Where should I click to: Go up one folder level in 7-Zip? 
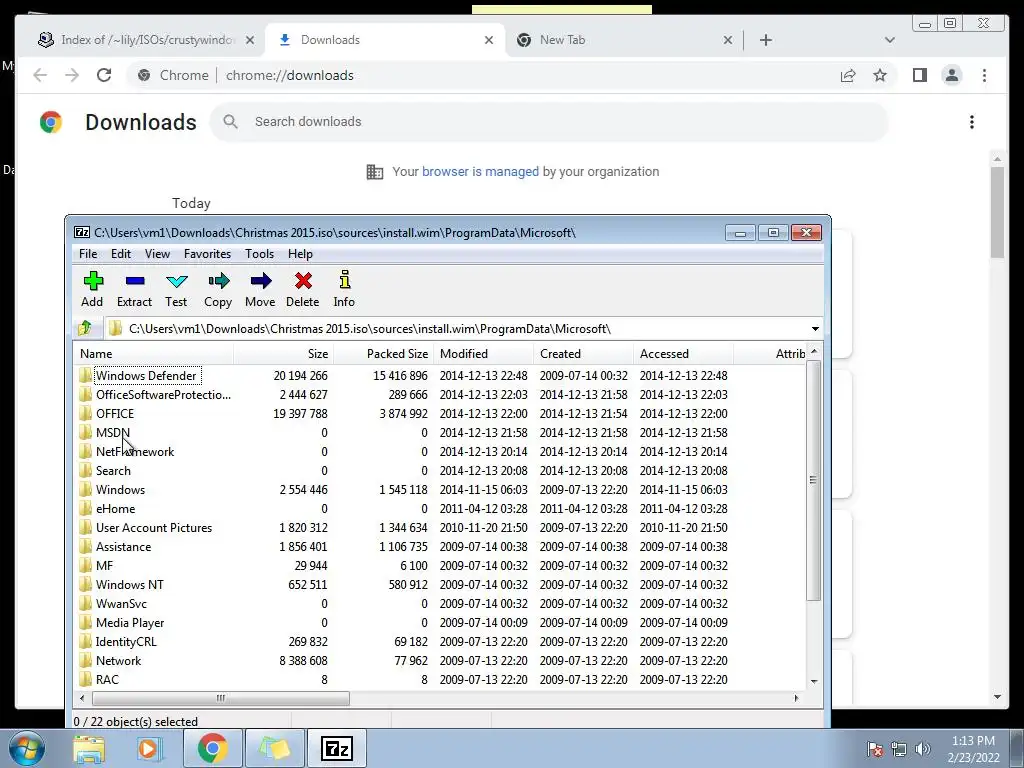point(85,328)
